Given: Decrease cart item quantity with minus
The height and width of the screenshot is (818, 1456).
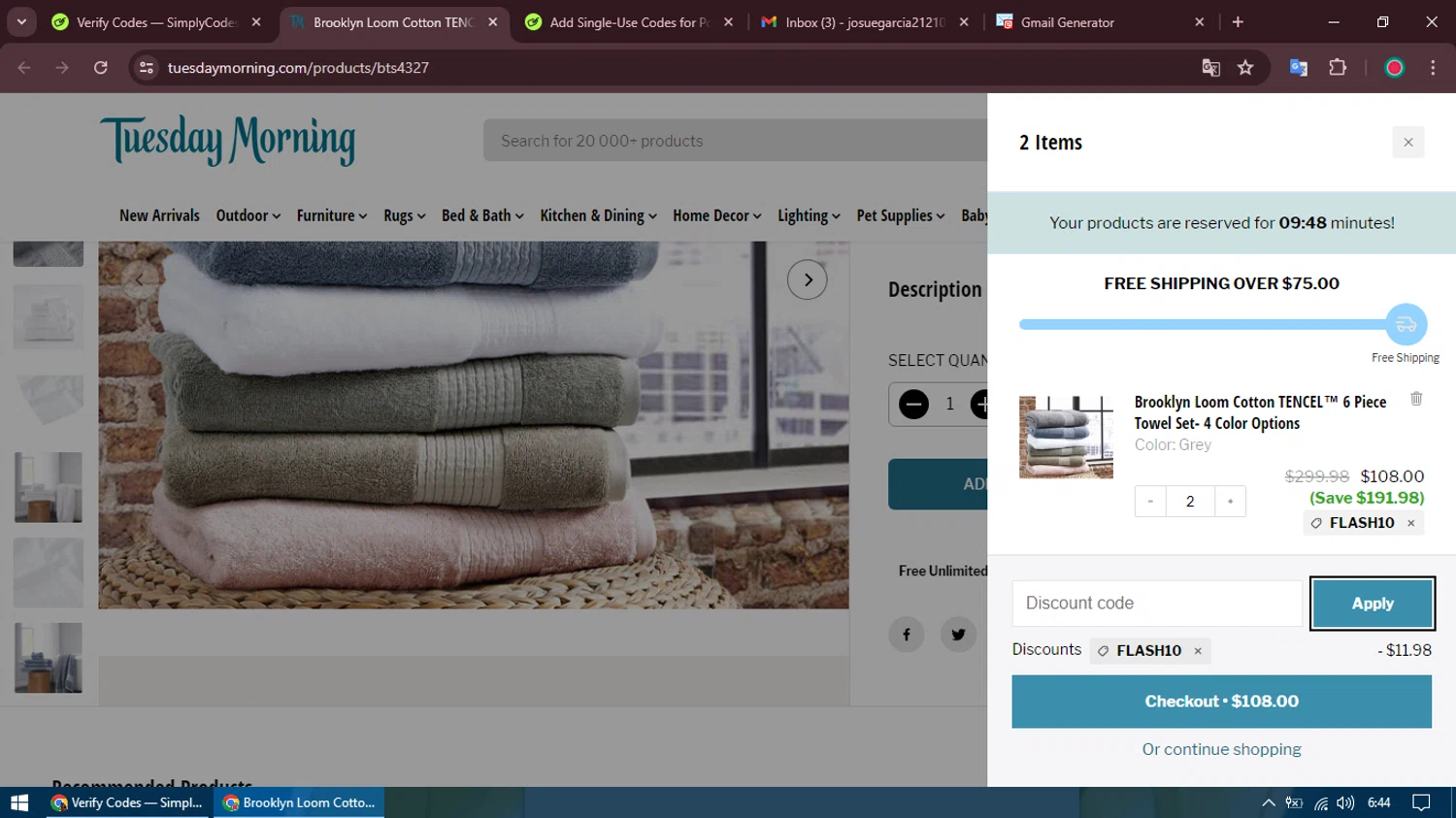Looking at the screenshot, I should point(1150,502).
